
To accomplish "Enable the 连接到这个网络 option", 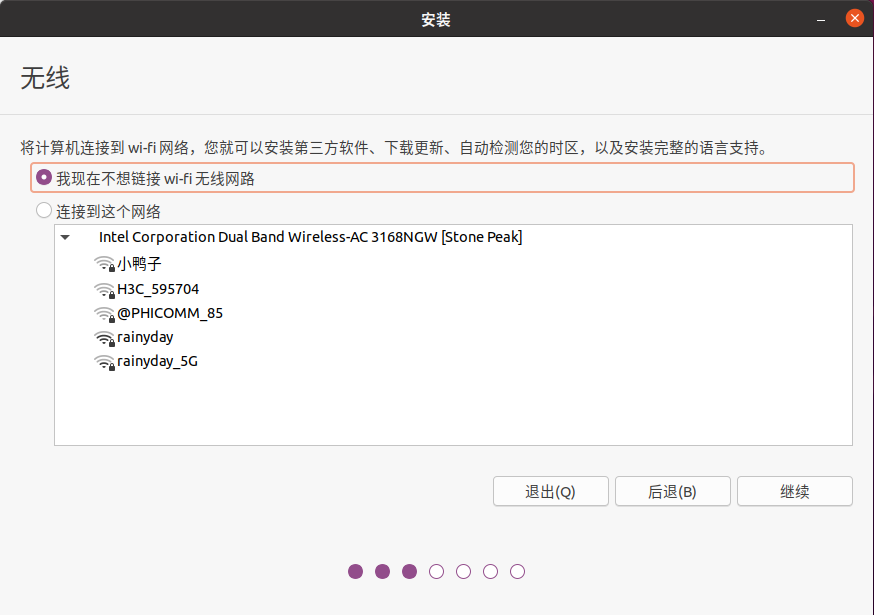I will [42, 210].
